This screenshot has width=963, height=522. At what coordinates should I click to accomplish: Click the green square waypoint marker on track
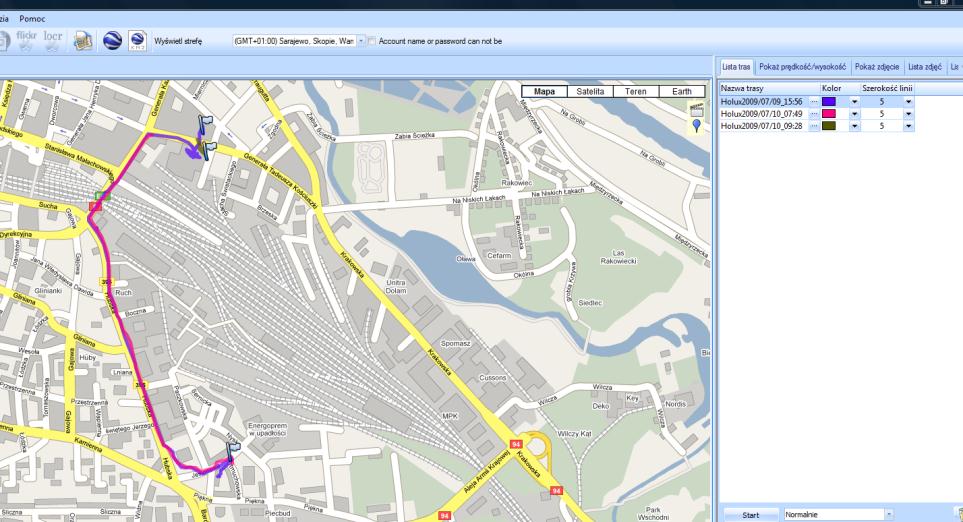tap(103, 195)
